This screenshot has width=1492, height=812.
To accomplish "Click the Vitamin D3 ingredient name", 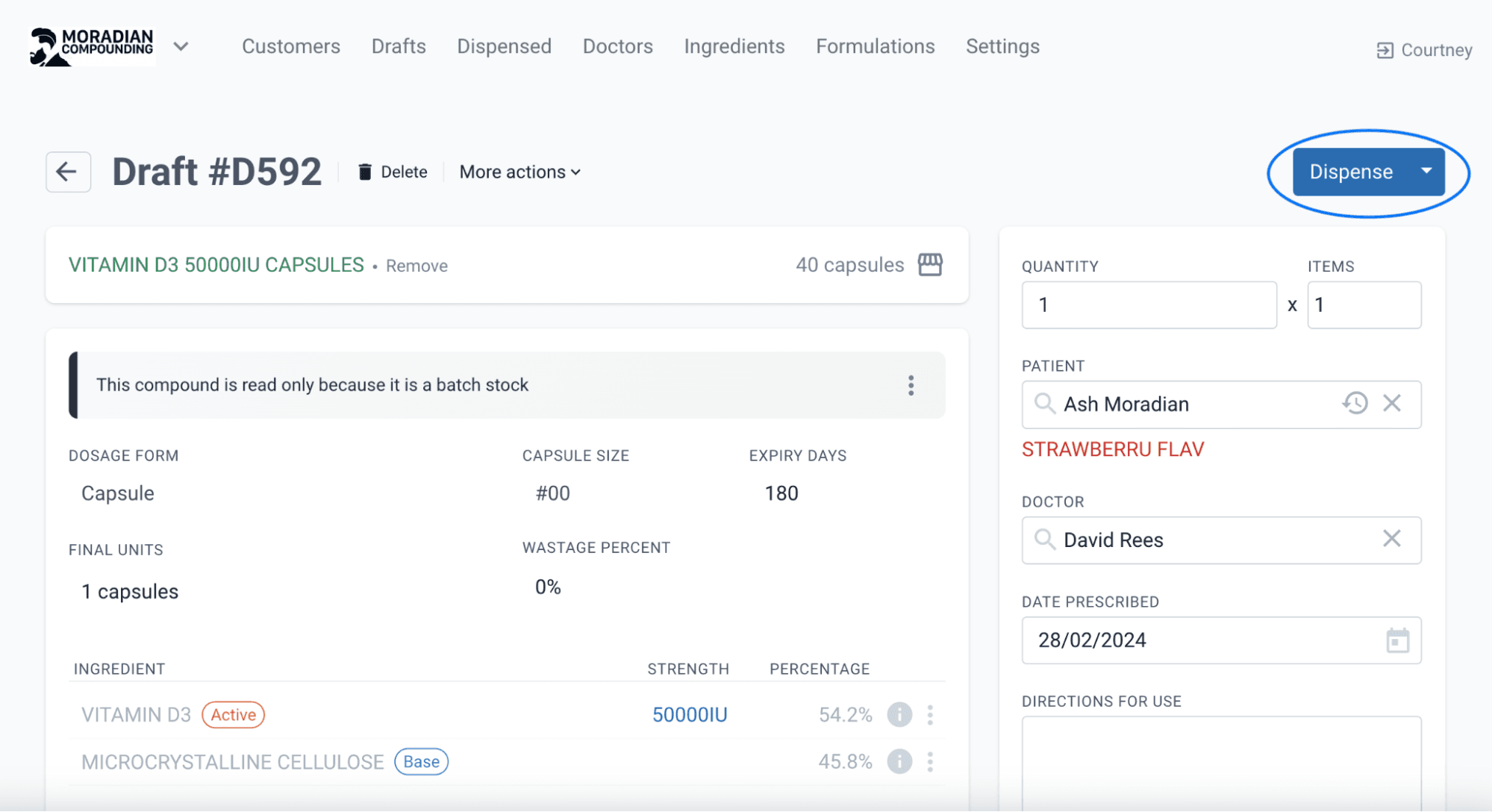I will click(136, 715).
